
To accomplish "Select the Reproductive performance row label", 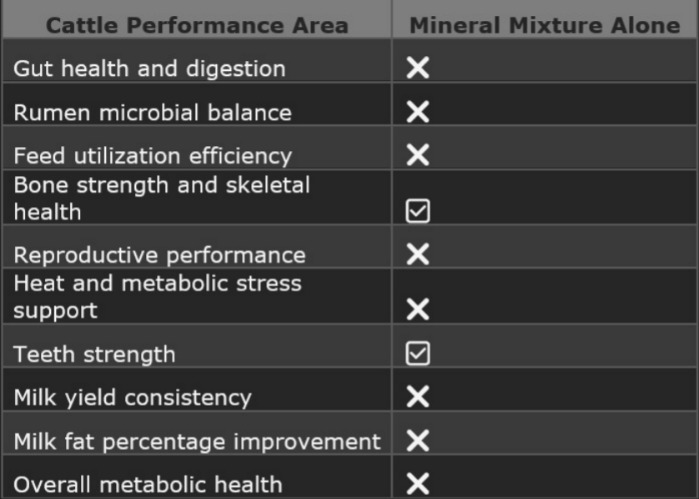I will (x=159, y=254).
